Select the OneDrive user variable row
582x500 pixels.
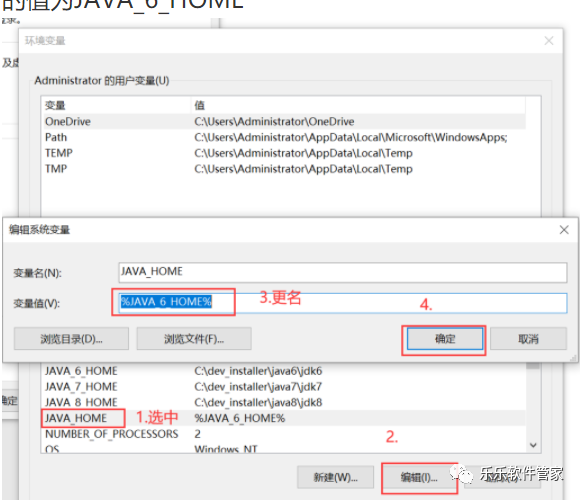[283, 121]
